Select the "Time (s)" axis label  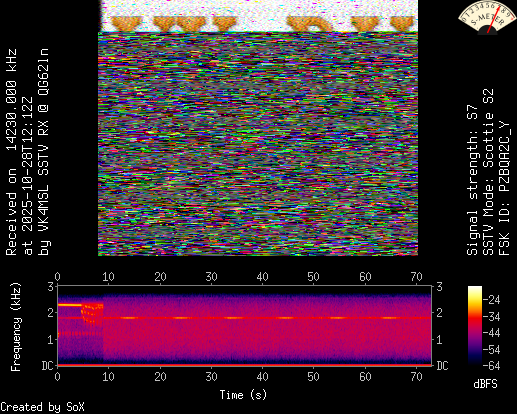point(243,395)
